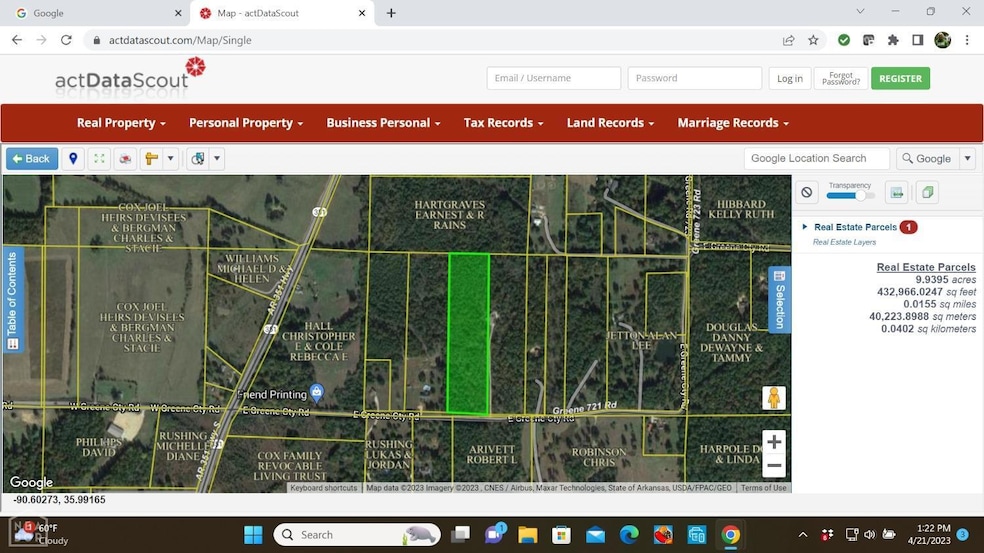Click the blue location pin tool
The height and width of the screenshot is (553, 984).
(73, 158)
